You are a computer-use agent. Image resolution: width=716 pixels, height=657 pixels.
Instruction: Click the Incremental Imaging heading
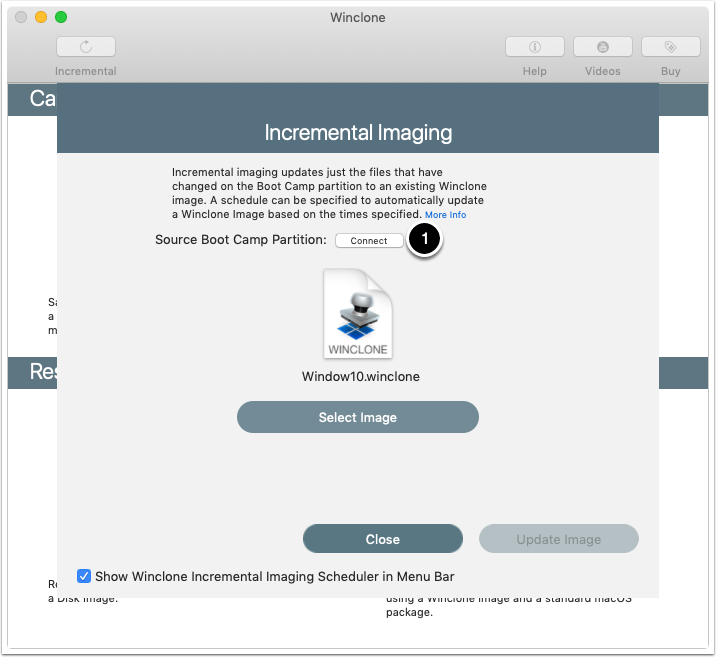(x=358, y=133)
